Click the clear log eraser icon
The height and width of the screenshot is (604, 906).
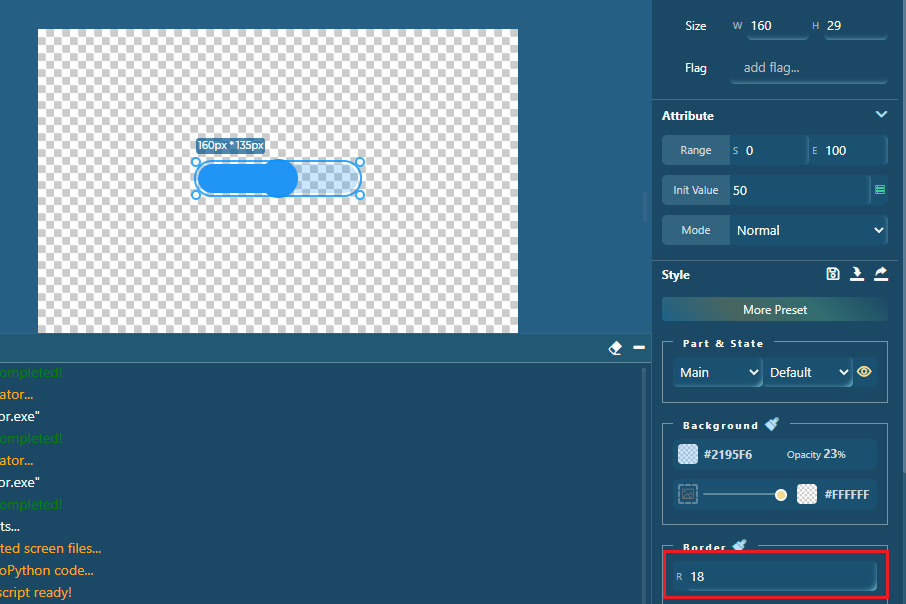(x=615, y=348)
